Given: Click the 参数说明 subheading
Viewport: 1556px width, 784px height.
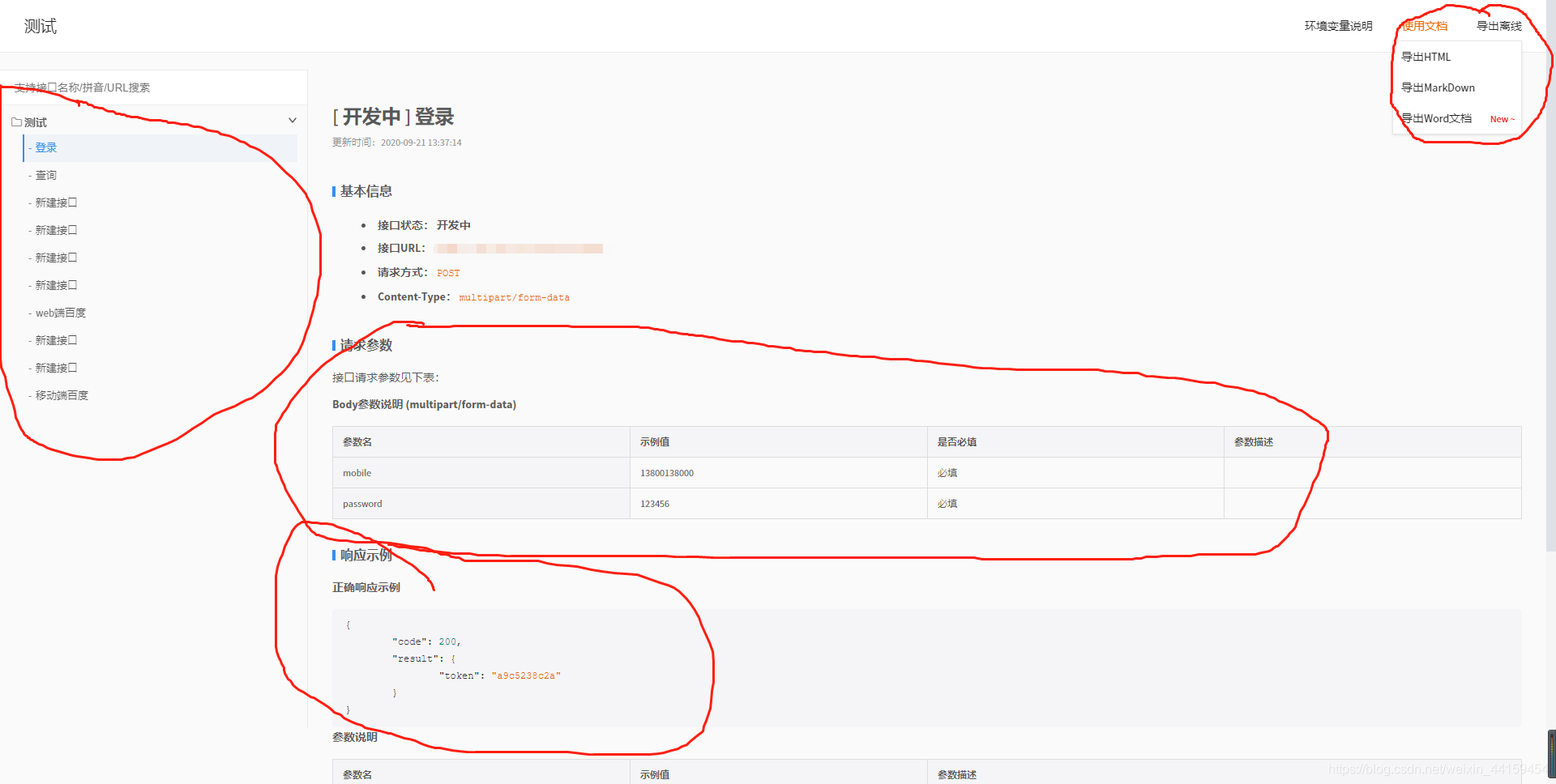Looking at the screenshot, I should (x=355, y=737).
